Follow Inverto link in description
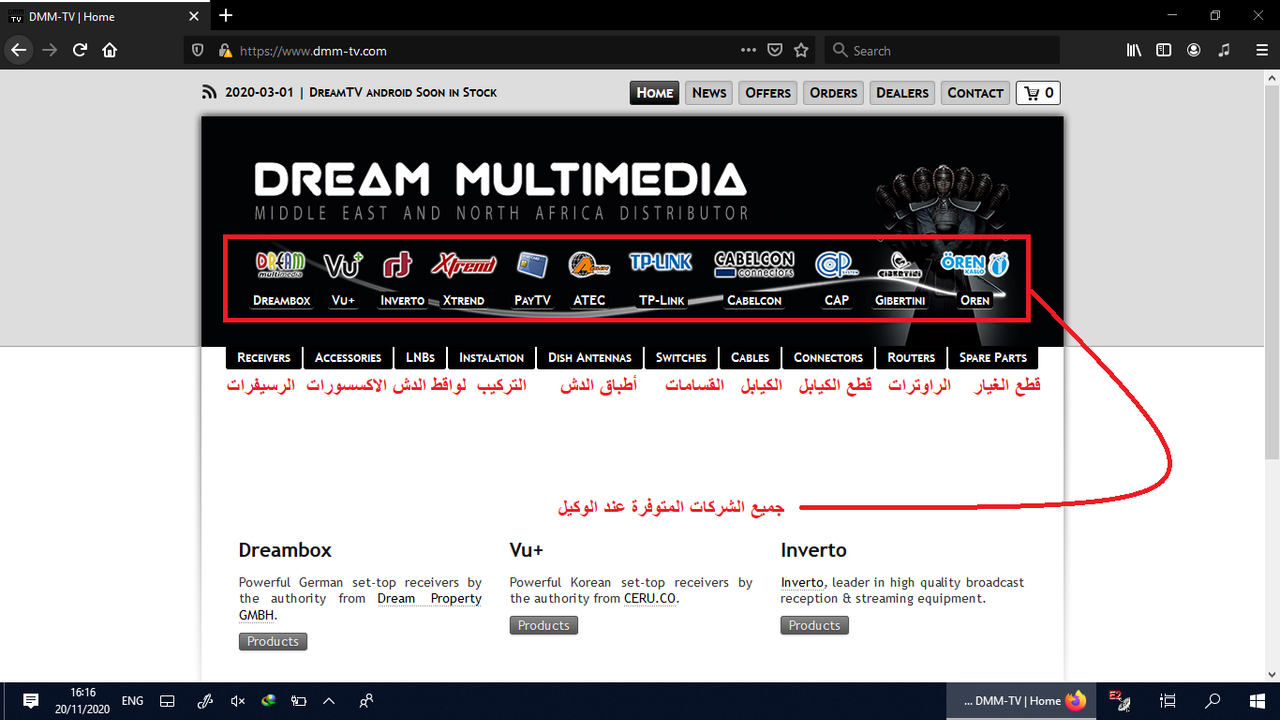The image size is (1280, 720). click(x=802, y=583)
